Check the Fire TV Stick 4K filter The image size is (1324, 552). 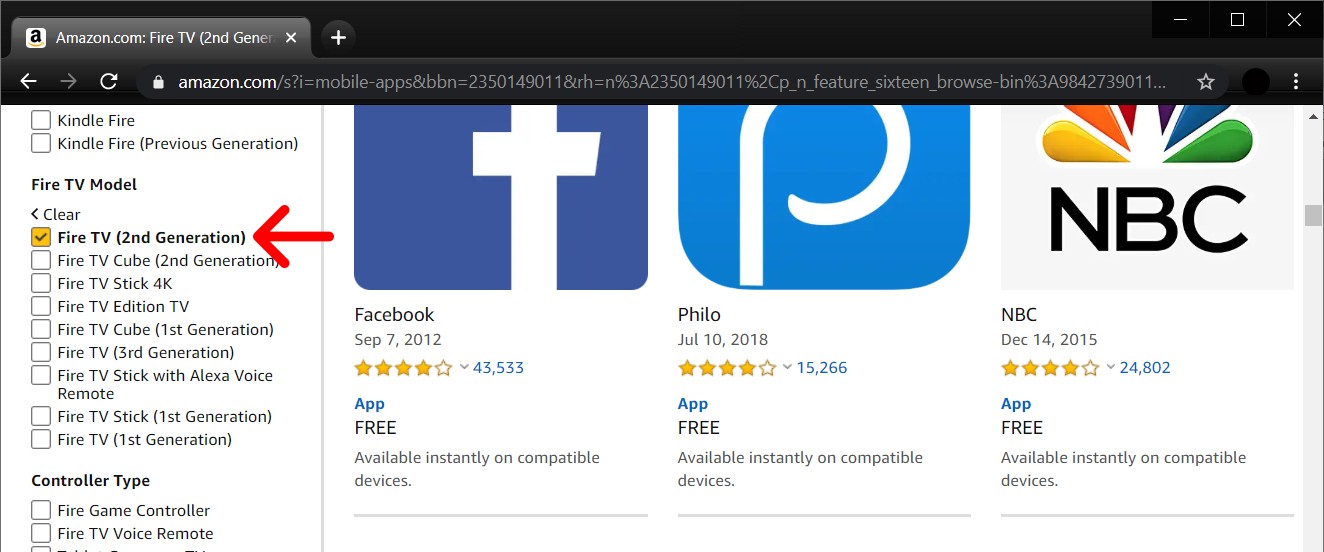41,283
